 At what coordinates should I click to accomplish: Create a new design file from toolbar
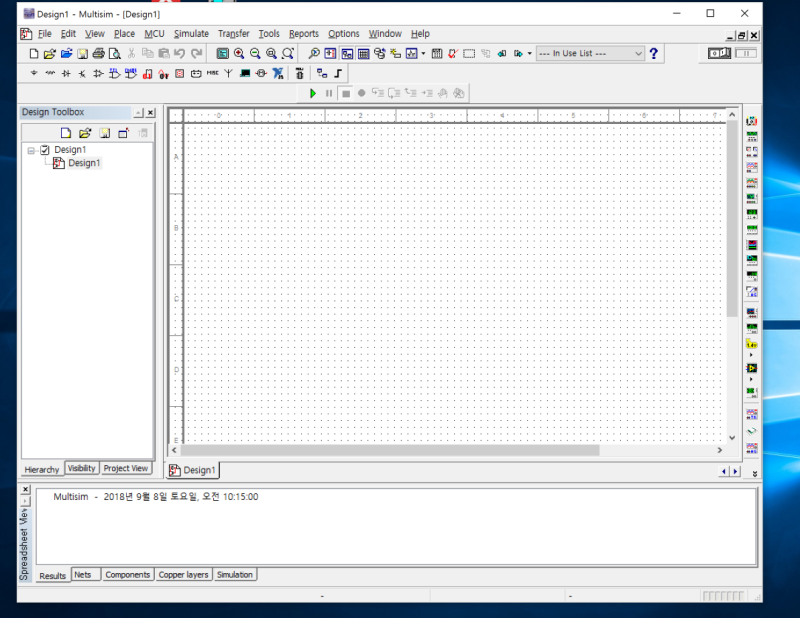point(34,54)
